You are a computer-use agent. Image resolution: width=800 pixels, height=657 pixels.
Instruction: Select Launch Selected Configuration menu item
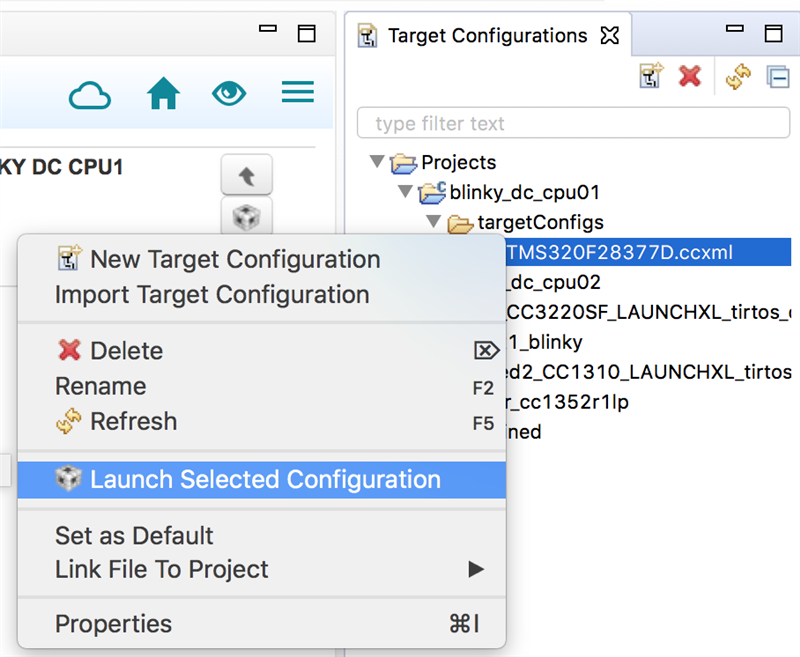pos(264,479)
